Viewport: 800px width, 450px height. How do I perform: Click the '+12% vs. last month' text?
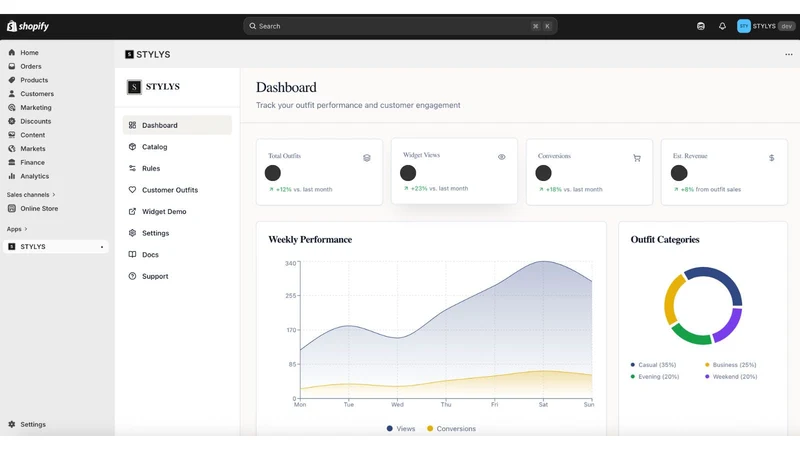pos(301,189)
